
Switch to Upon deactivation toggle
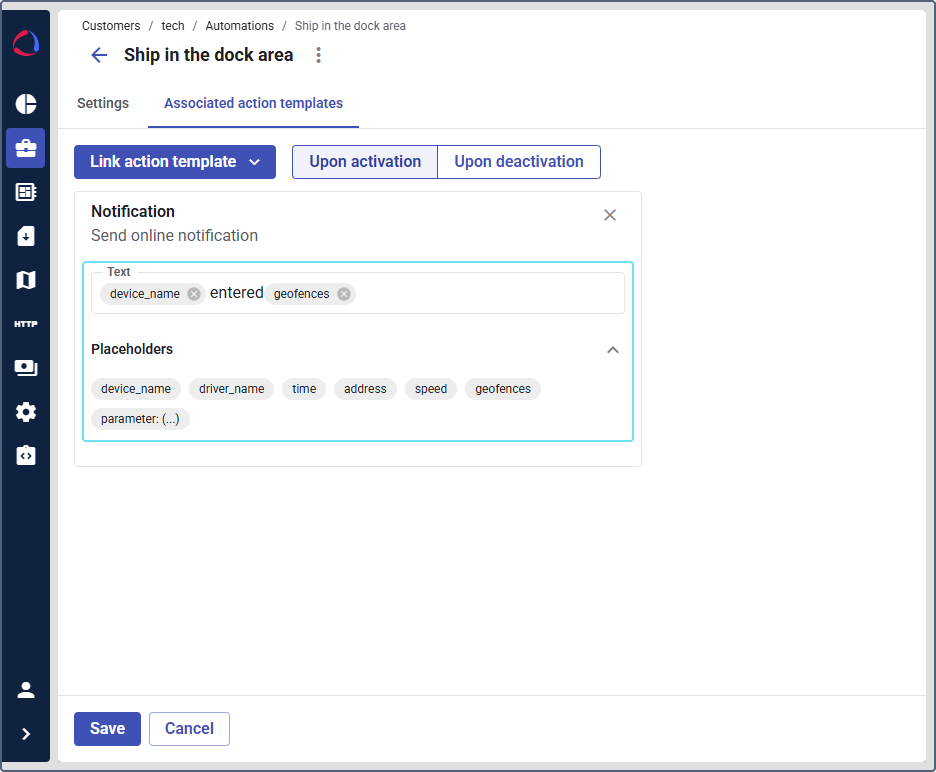tap(519, 162)
